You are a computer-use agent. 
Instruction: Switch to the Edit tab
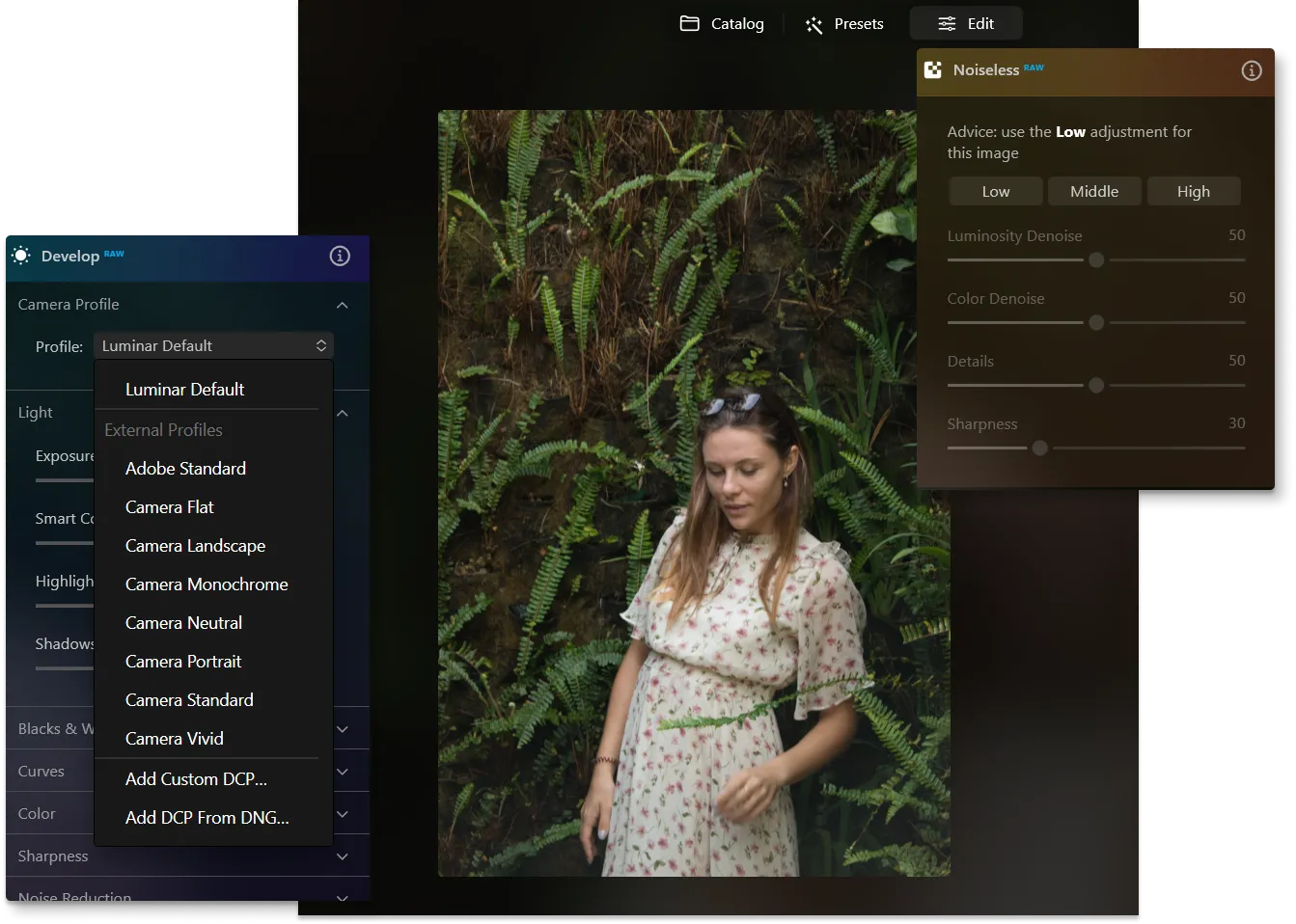pos(966,23)
